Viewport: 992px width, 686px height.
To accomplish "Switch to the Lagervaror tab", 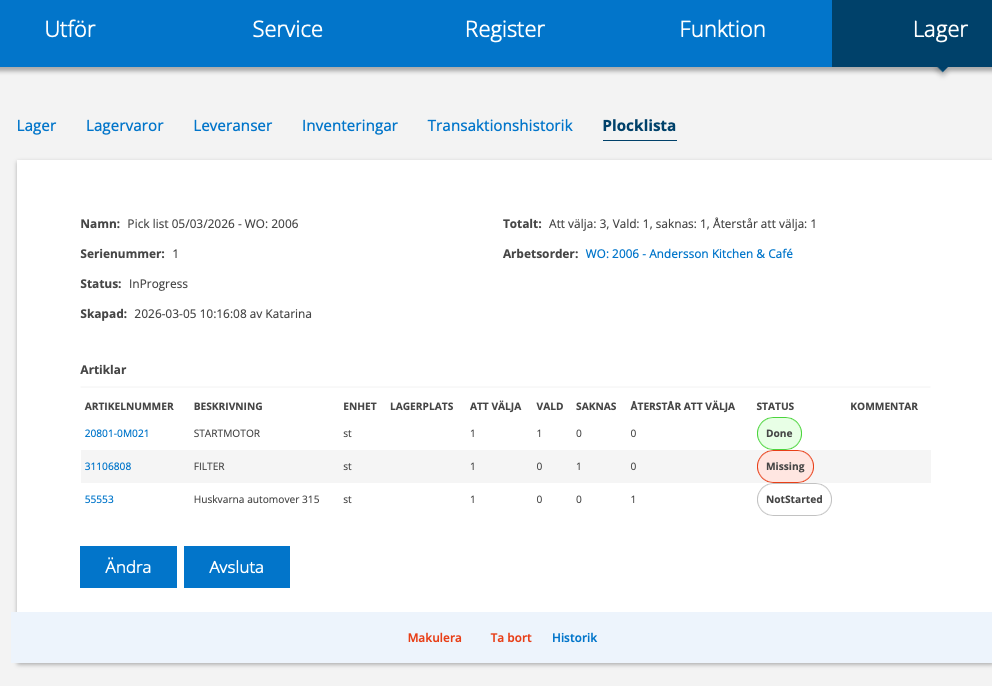I will point(125,126).
